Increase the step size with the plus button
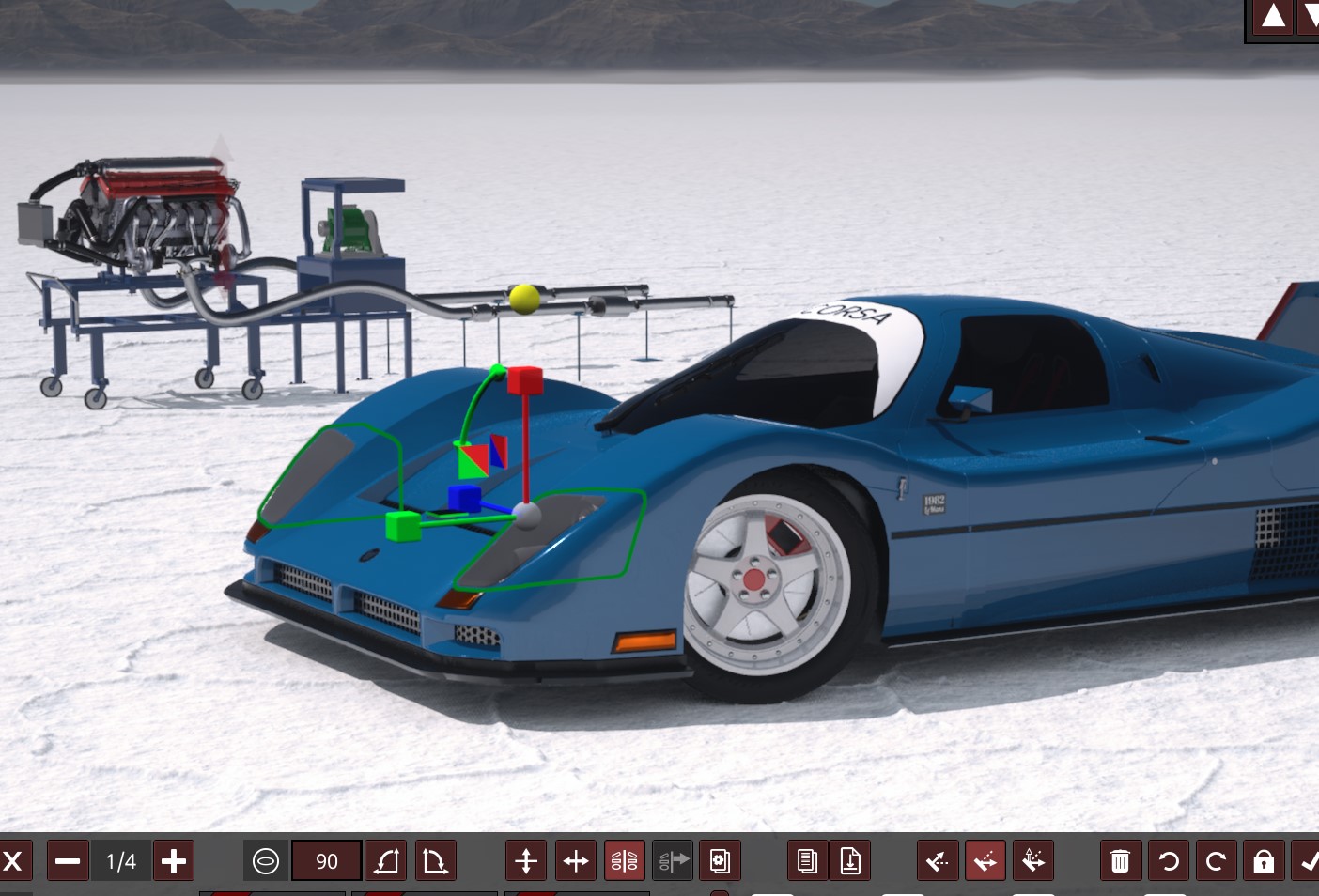 (174, 861)
